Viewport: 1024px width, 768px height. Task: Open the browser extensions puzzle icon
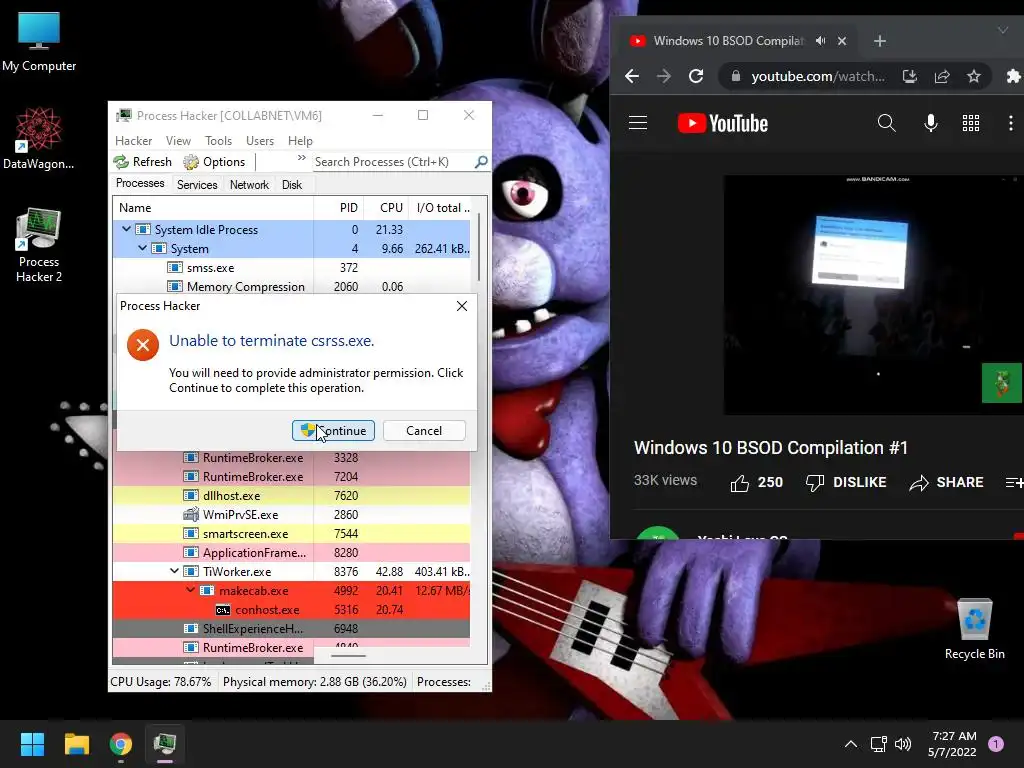pos(1013,76)
